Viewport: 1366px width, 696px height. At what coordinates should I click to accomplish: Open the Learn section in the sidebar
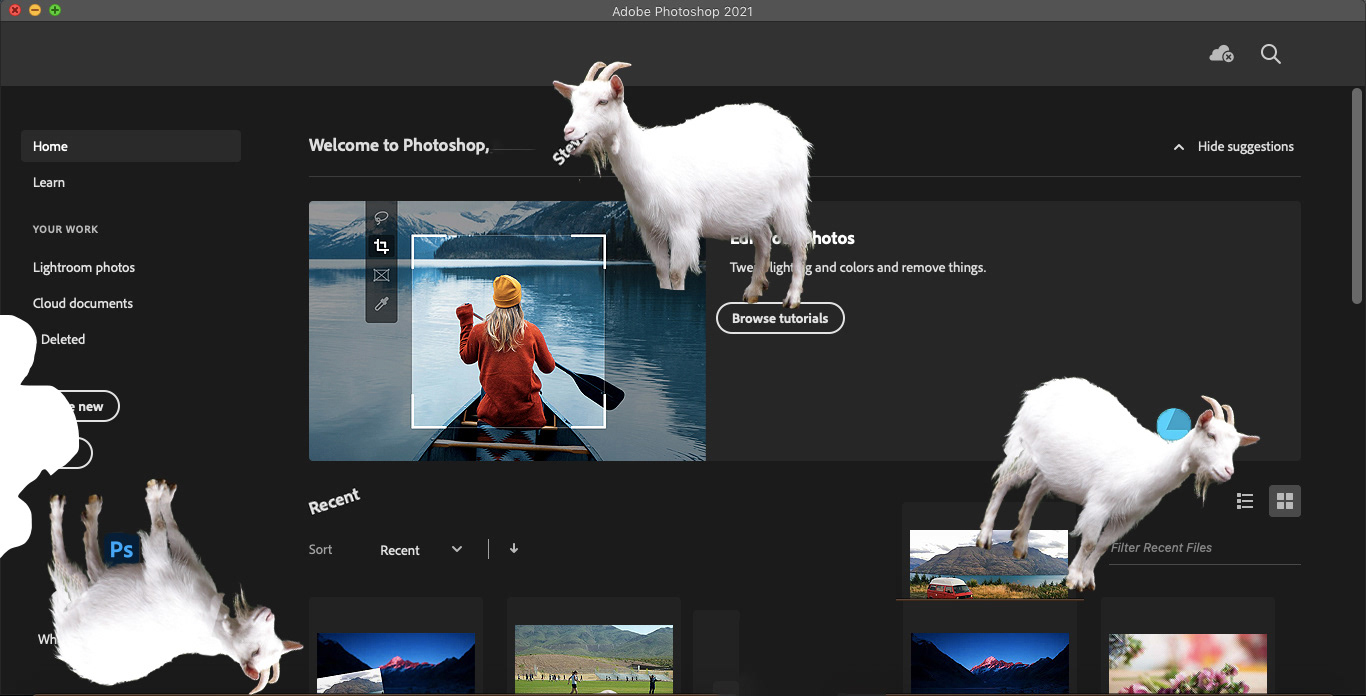click(49, 182)
